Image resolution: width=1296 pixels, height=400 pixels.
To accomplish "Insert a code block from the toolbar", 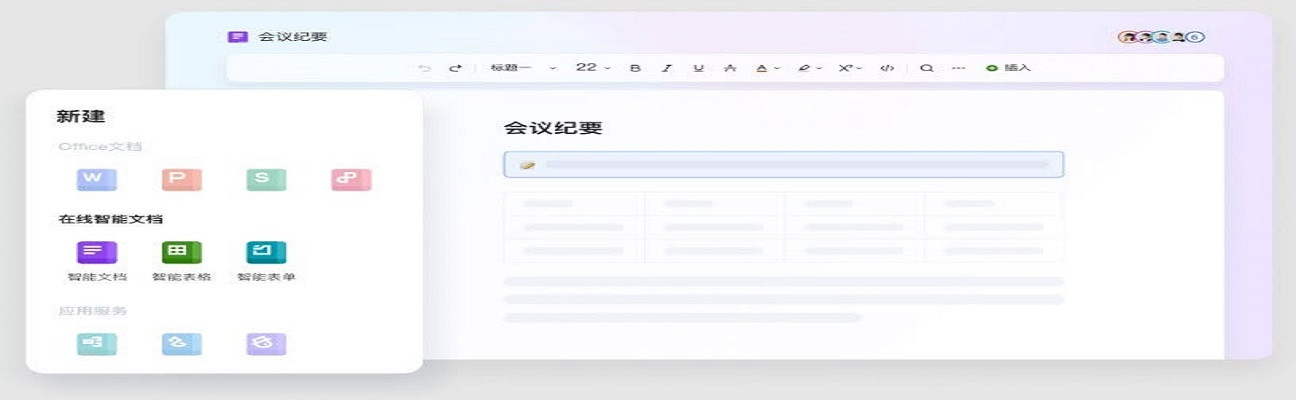I will 886,68.
